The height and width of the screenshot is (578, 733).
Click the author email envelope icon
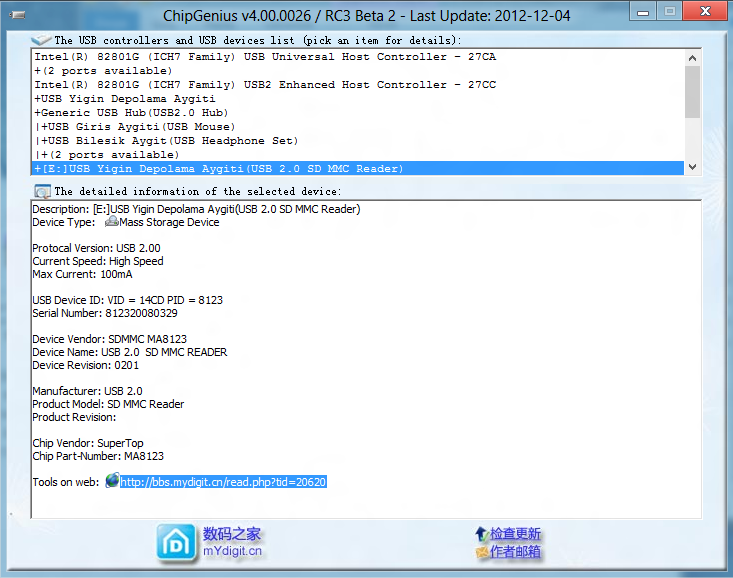click(x=482, y=552)
